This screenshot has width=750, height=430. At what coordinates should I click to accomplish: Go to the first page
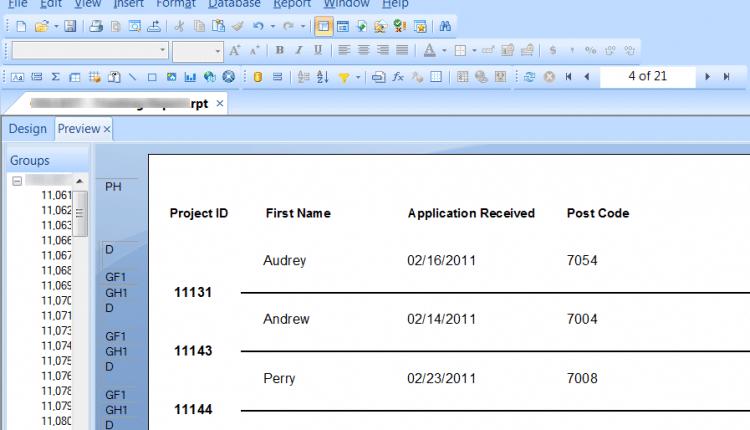(x=568, y=77)
